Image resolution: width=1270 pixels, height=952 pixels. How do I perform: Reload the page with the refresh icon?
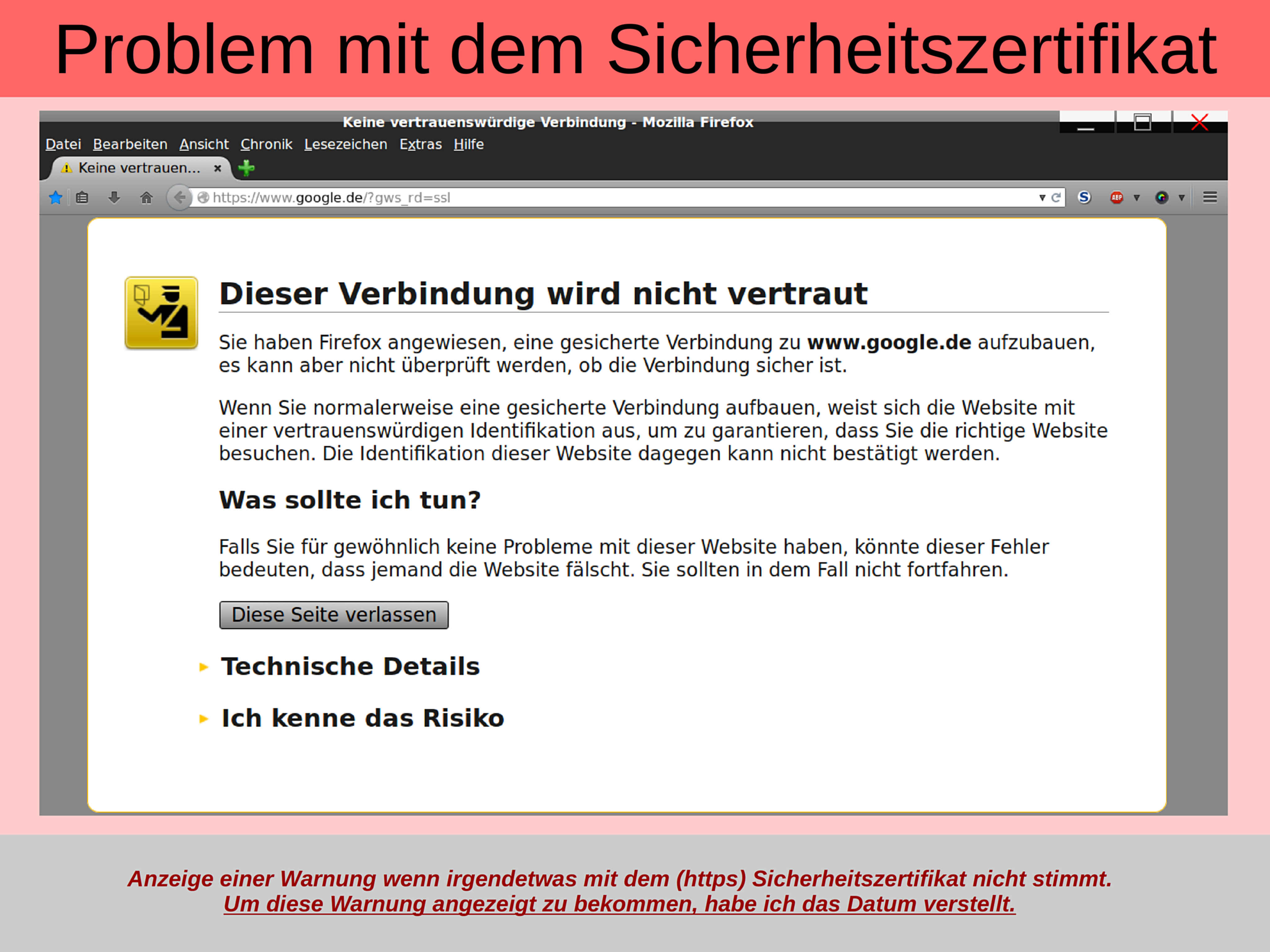[1056, 197]
